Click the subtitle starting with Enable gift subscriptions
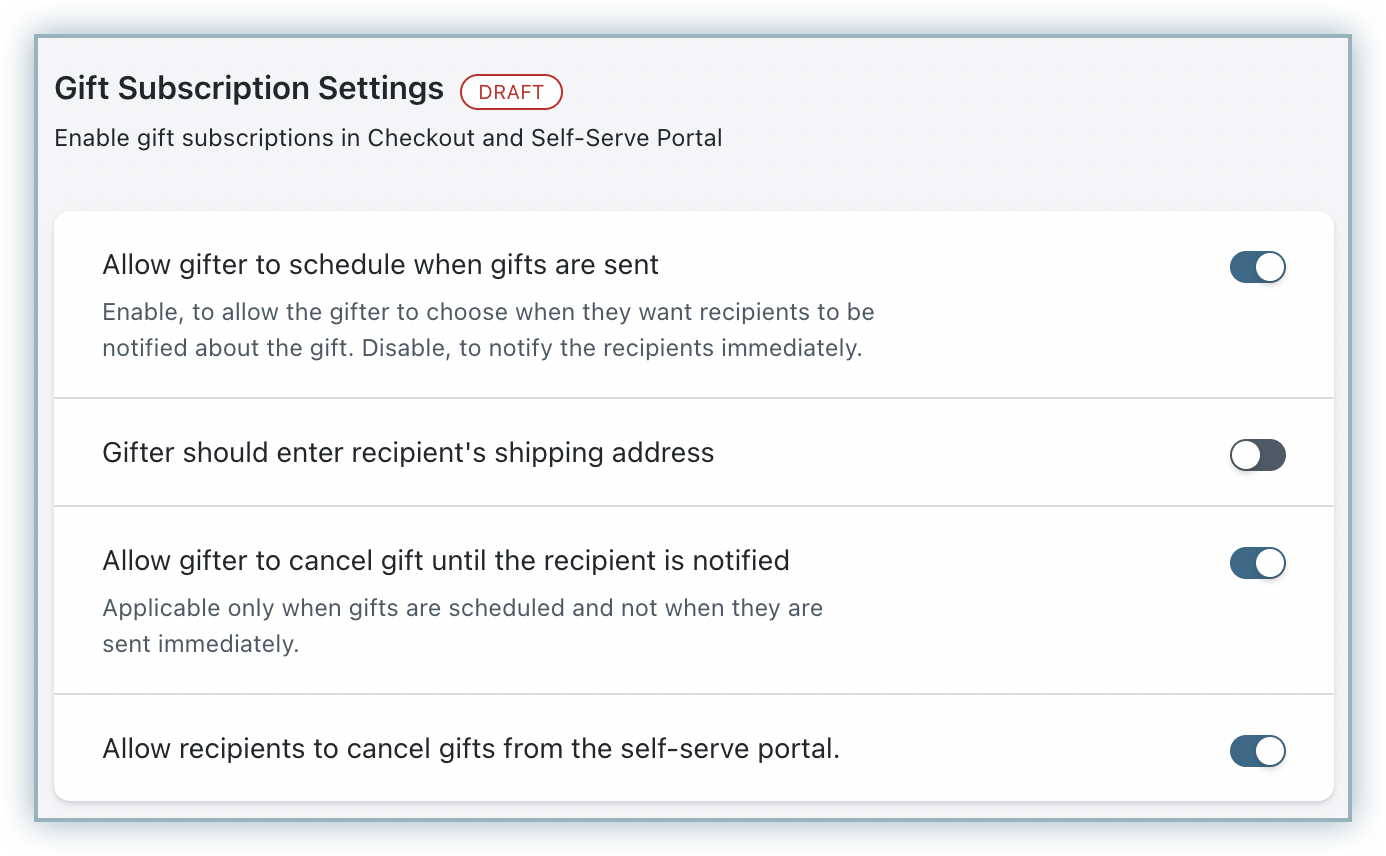Image resolution: width=1386 pixels, height=856 pixels. (388, 138)
